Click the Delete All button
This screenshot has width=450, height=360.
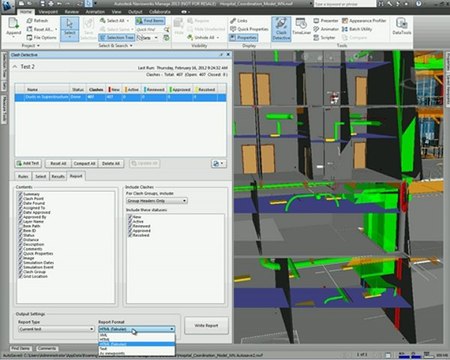coord(111,163)
